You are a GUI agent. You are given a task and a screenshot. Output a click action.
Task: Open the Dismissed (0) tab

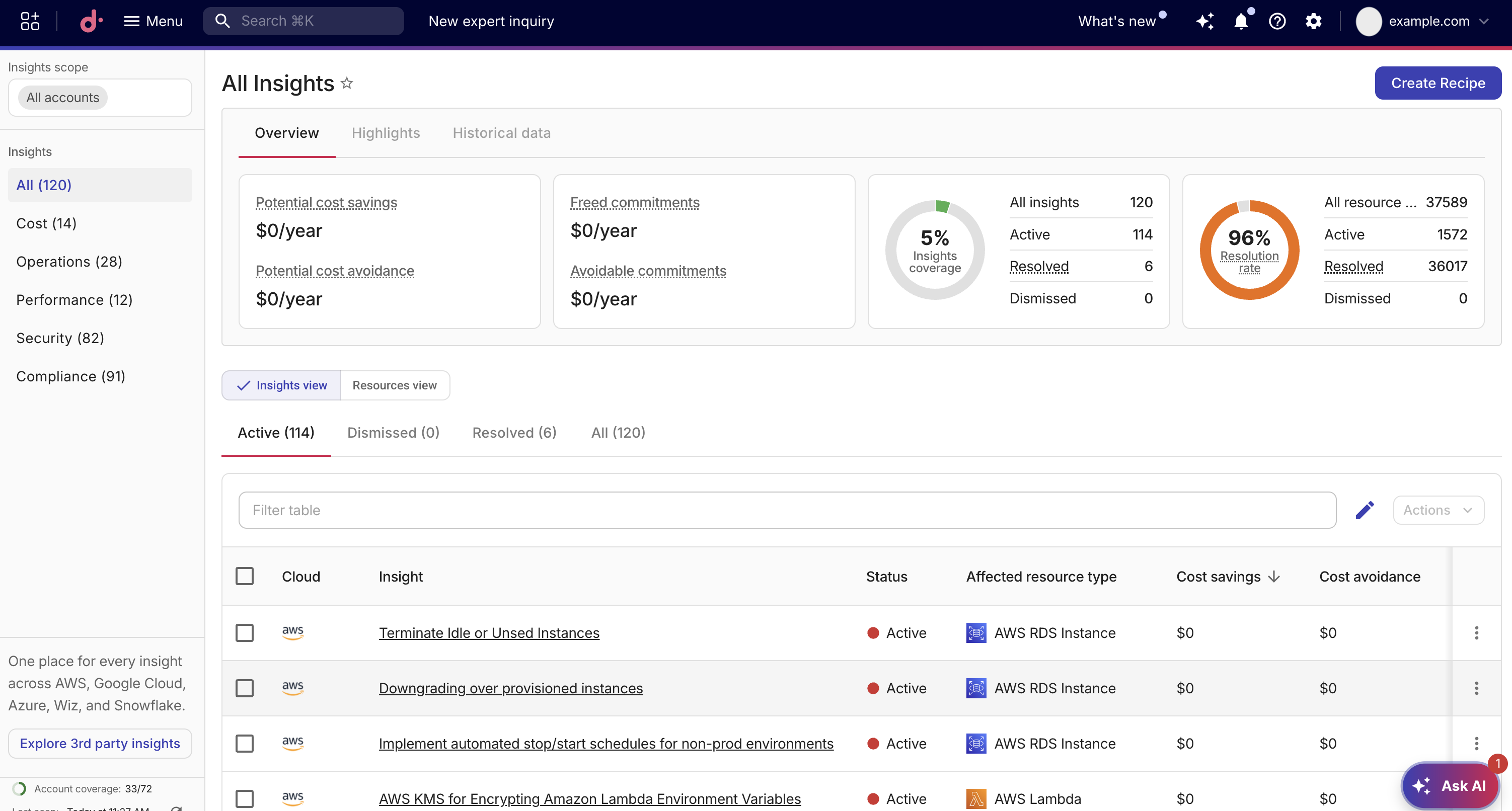[x=393, y=433]
